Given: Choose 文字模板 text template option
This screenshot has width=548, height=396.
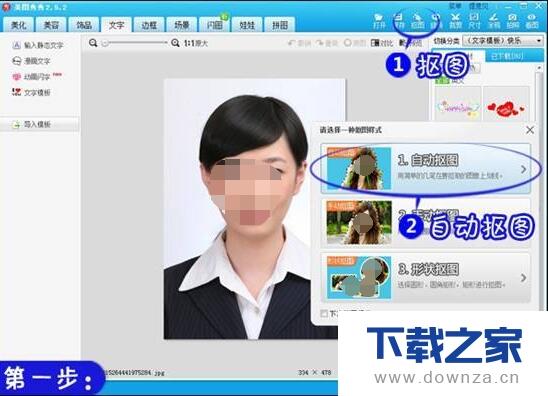Looking at the screenshot, I should (x=31, y=92).
